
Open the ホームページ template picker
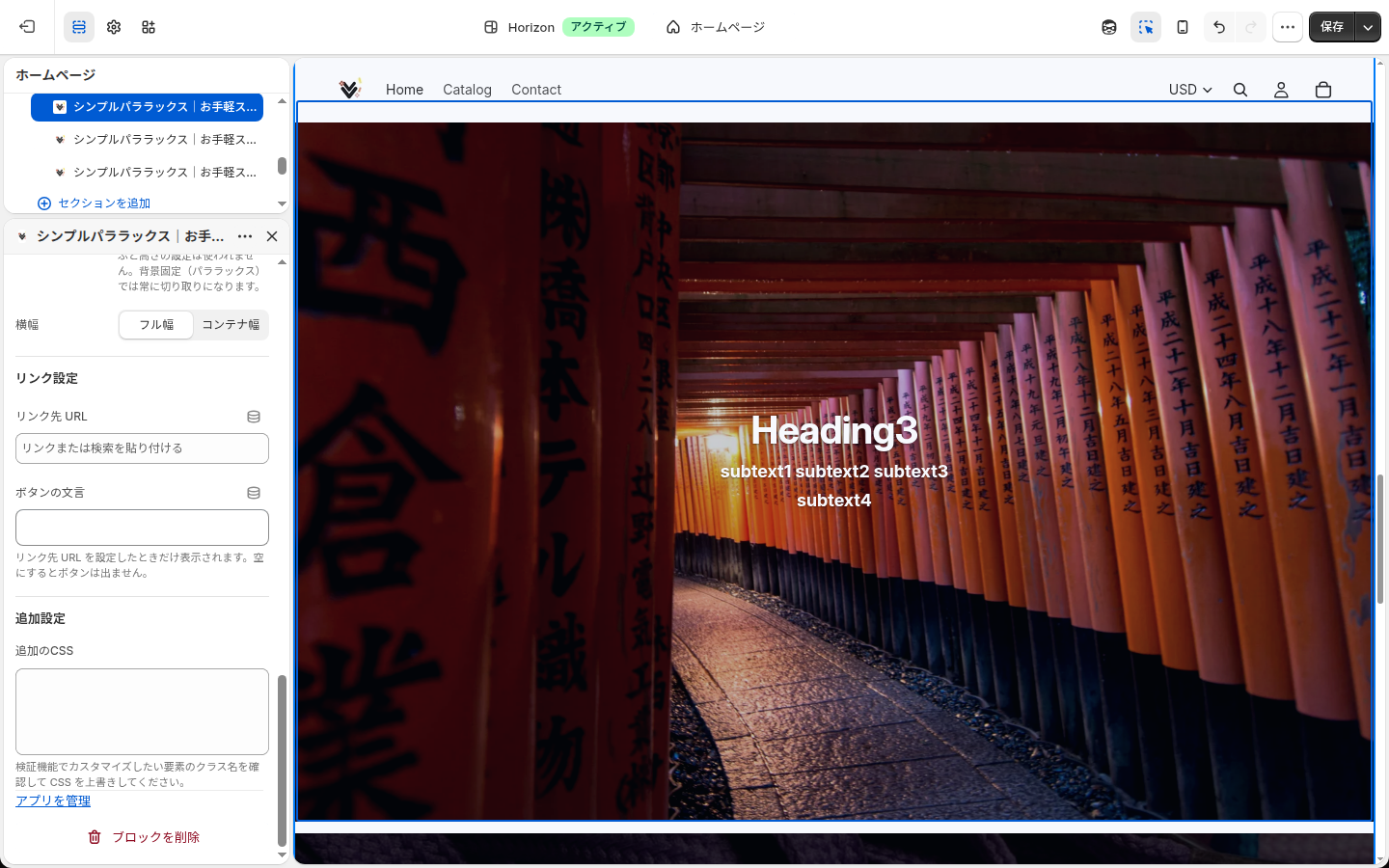click(x=716, y=27)
